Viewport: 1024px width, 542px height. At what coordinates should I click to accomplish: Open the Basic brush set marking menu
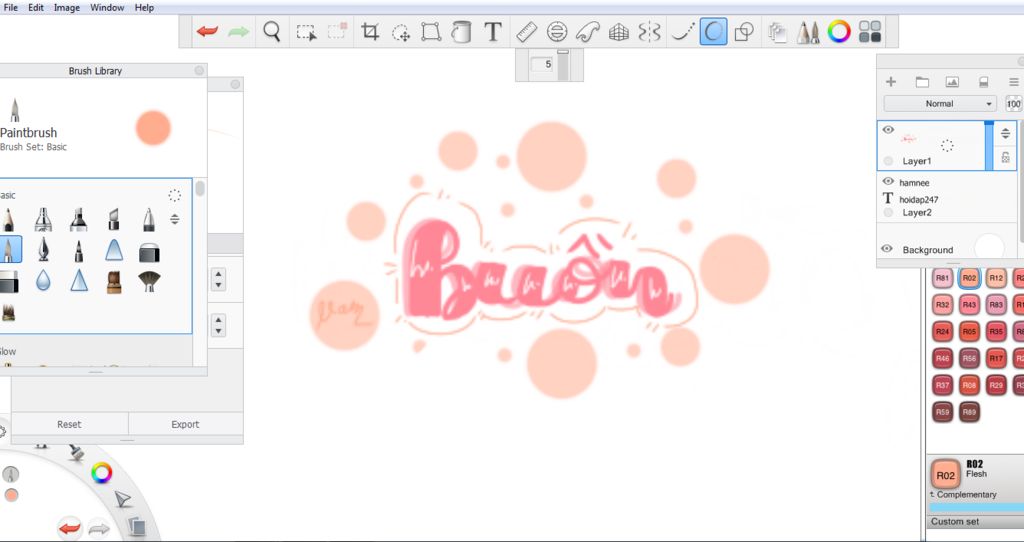pos(174,195)
